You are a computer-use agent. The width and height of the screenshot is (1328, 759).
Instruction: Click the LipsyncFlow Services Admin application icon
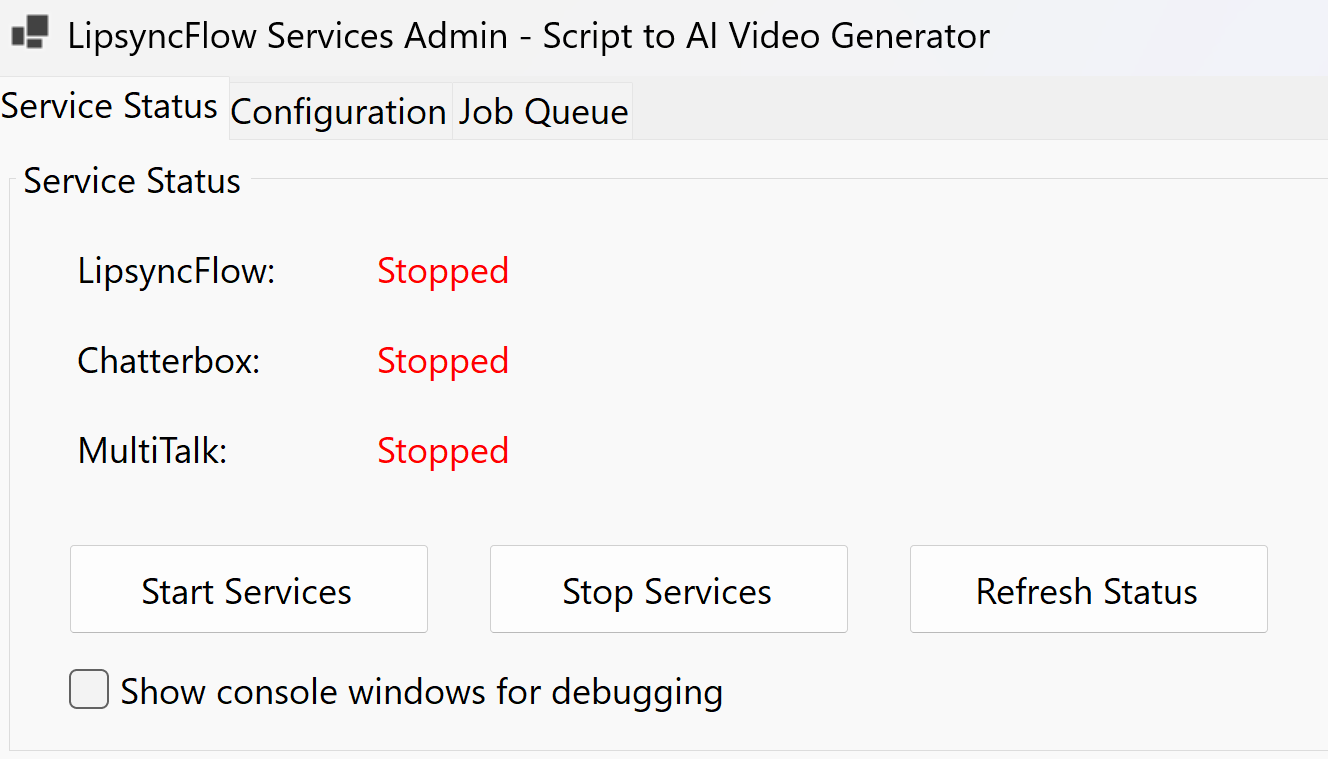[30, 35]
